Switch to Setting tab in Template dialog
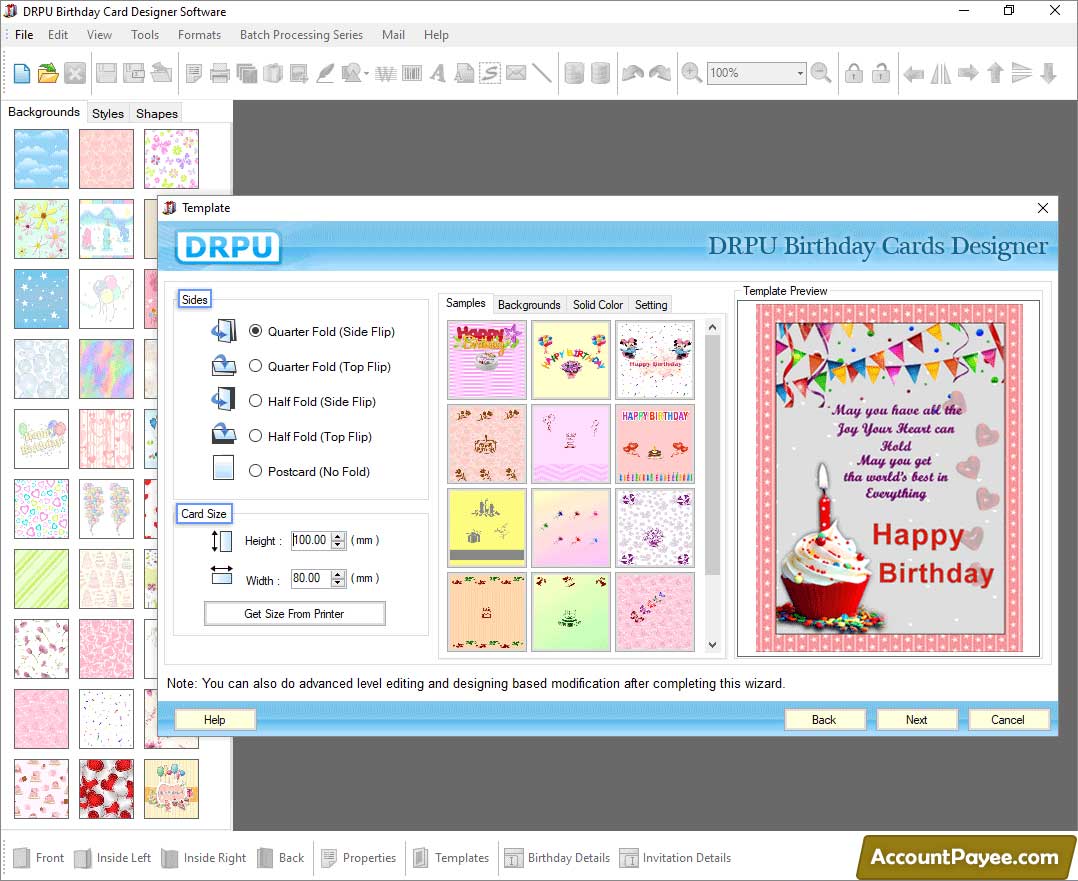1078x881 pixels. tap(651, 305)
